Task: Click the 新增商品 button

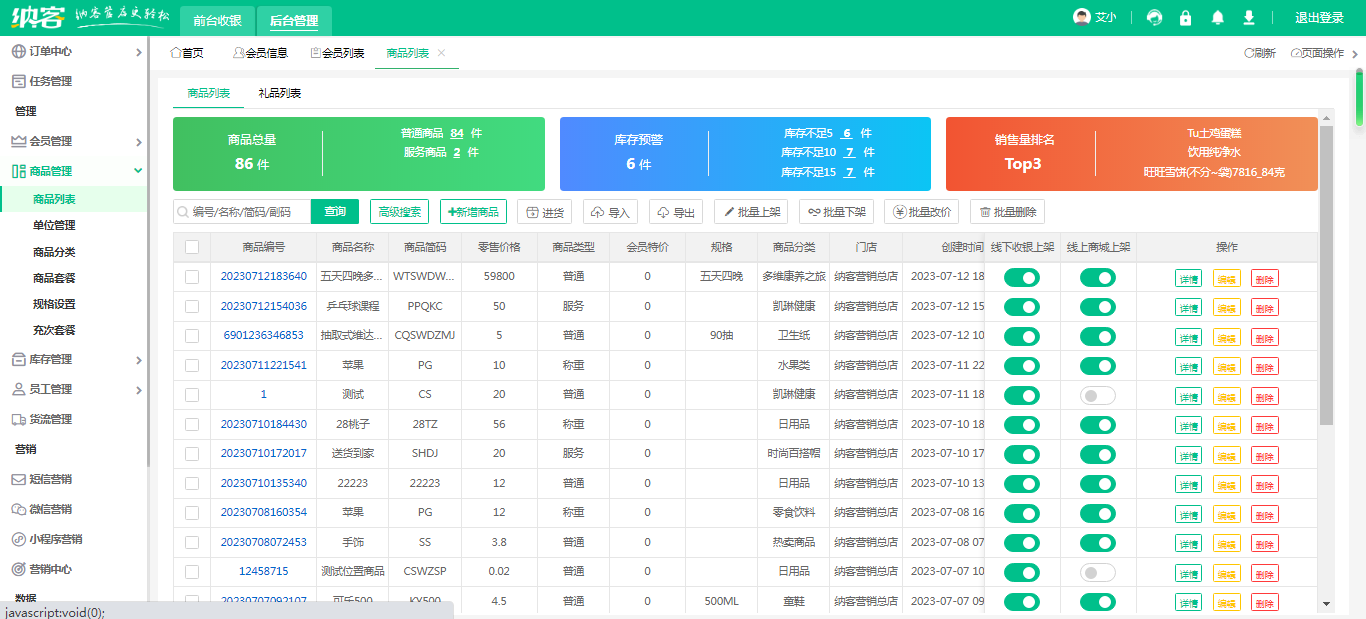Action: (x=473, y=212)
